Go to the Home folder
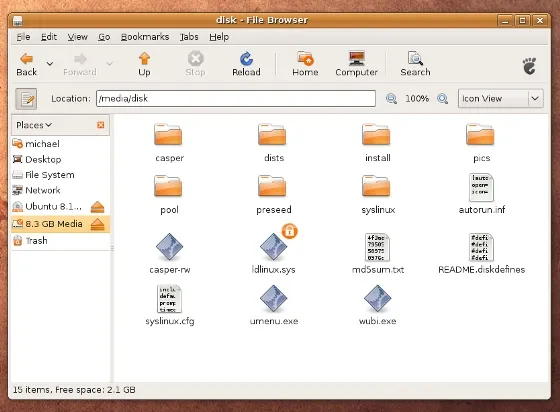Image resolution: width=560 pixels, height=412 pixels. 305,64
